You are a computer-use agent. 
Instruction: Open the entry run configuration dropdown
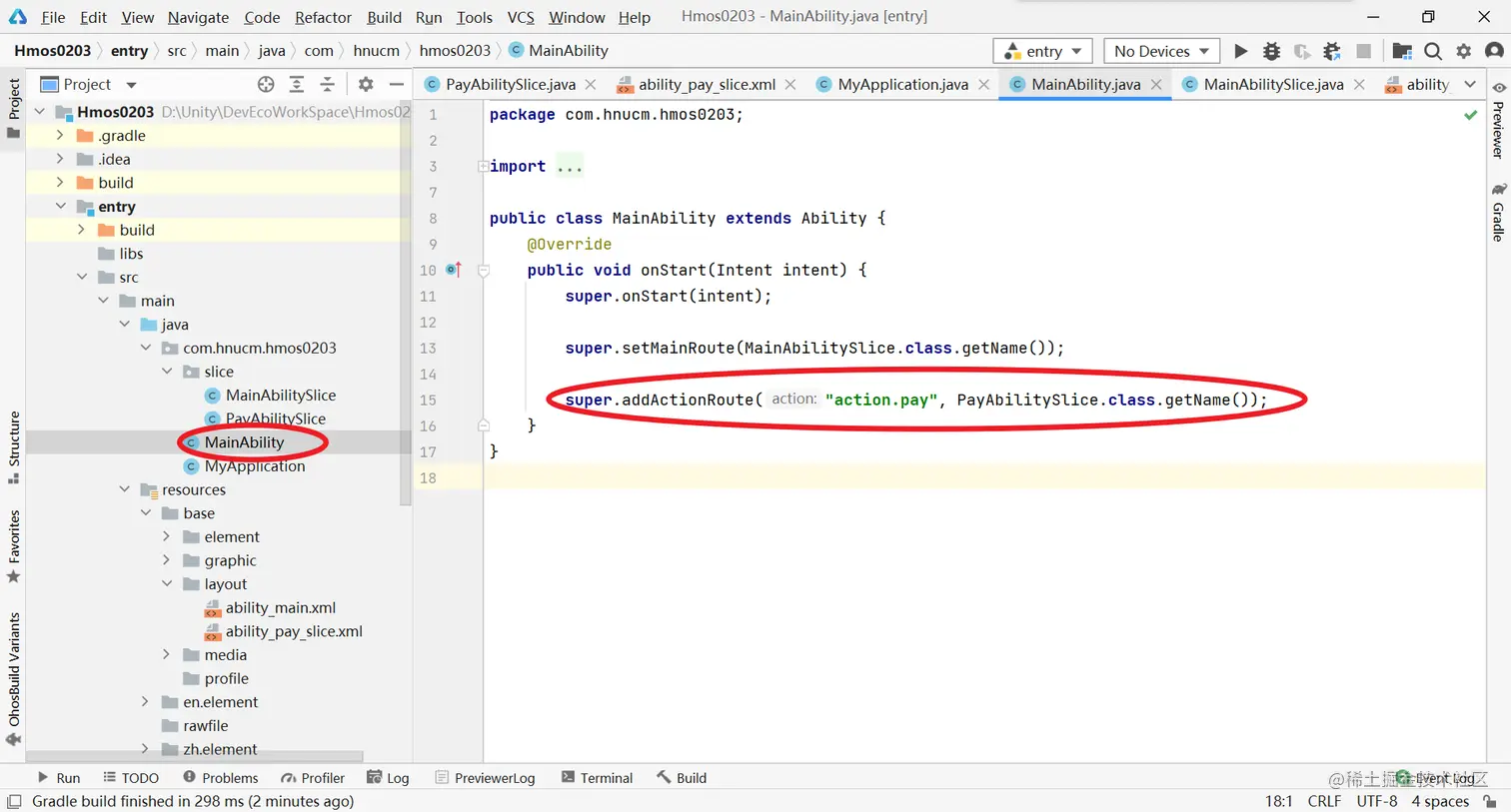[1042, 51]
